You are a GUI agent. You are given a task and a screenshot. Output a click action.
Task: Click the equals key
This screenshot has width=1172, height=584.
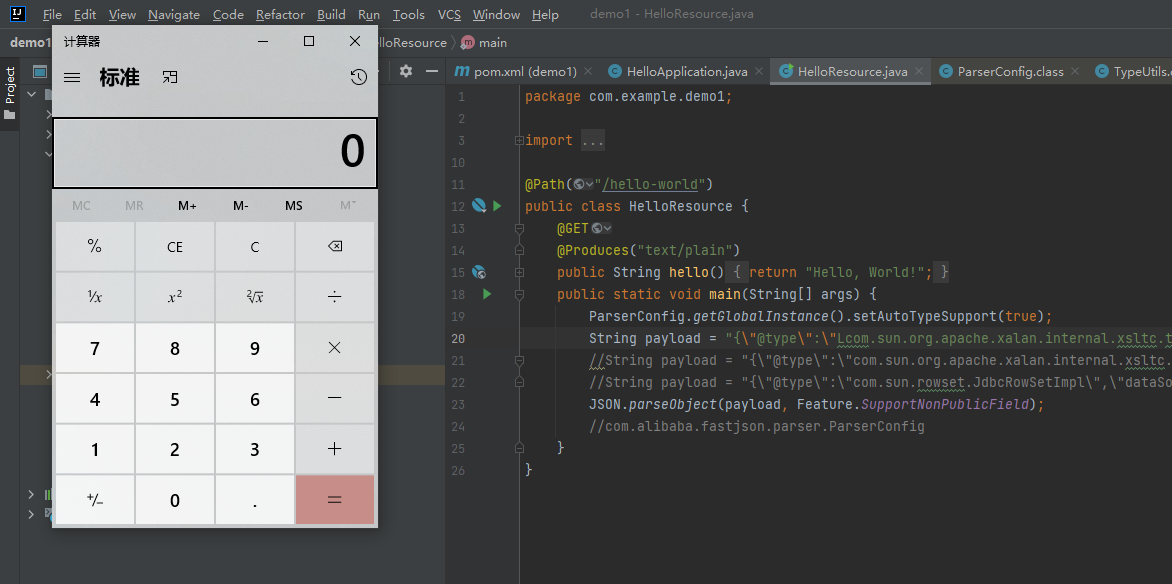pos(335,500)
